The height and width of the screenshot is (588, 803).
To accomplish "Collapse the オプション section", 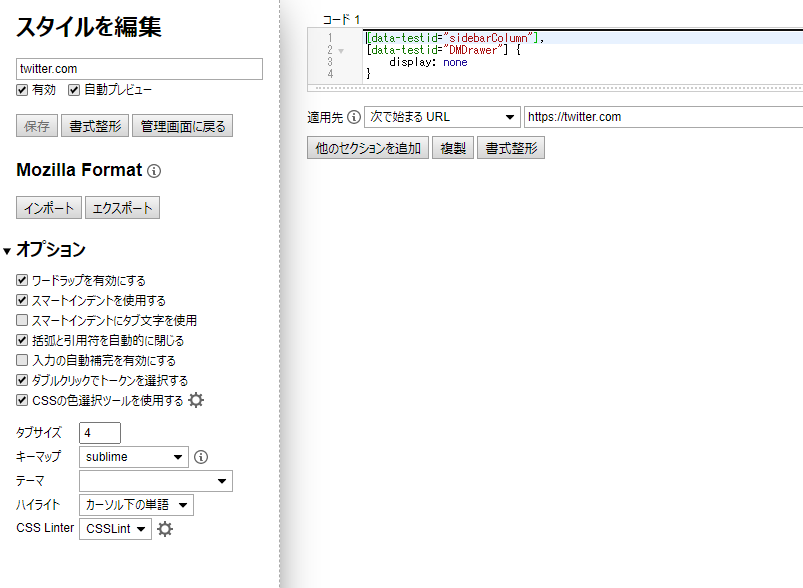I will pyautogui.click(x=7, y=250).
